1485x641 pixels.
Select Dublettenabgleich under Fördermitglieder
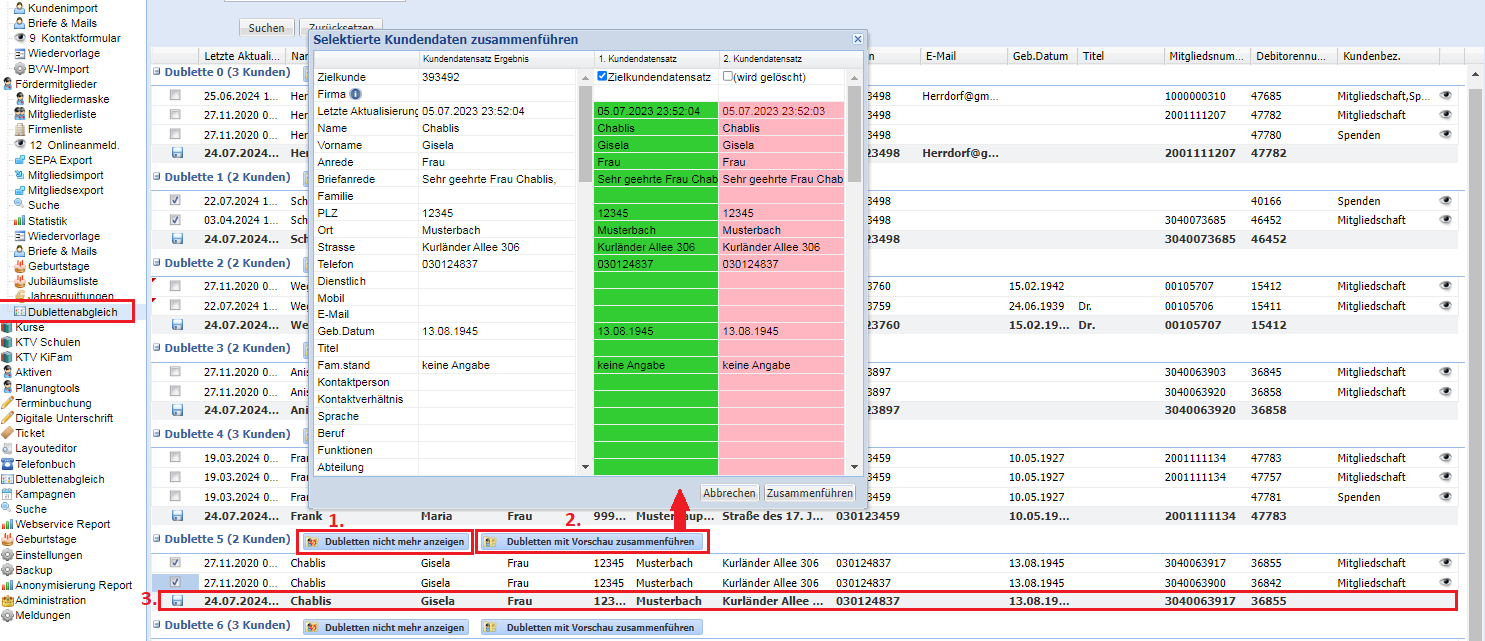coord(72,313)
